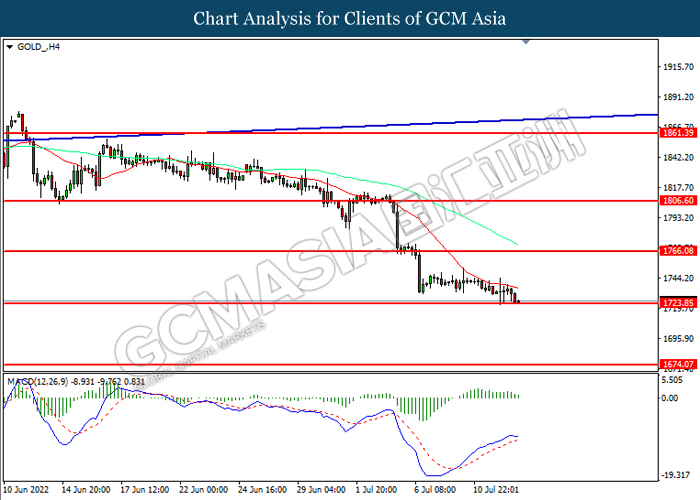Select the GOLD_,H4 chart title label
The height and width of the screenshot is (500, 700).
pyautogui.click(x=38, y=47)
